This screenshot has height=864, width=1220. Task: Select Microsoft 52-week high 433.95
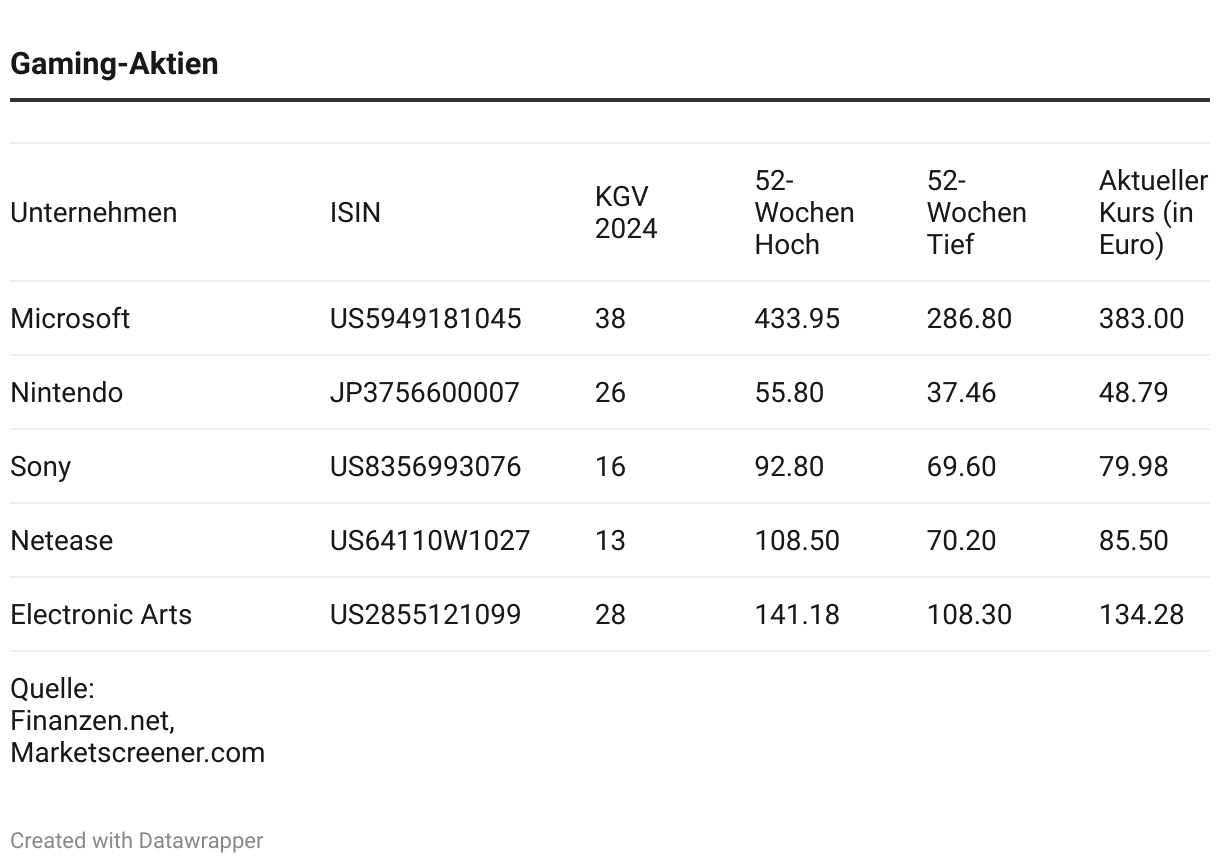797,318
